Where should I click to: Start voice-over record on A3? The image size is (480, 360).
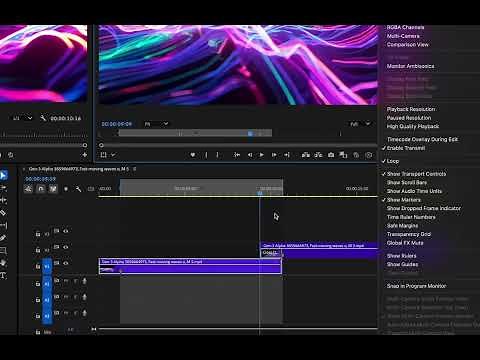coord(85,313)
